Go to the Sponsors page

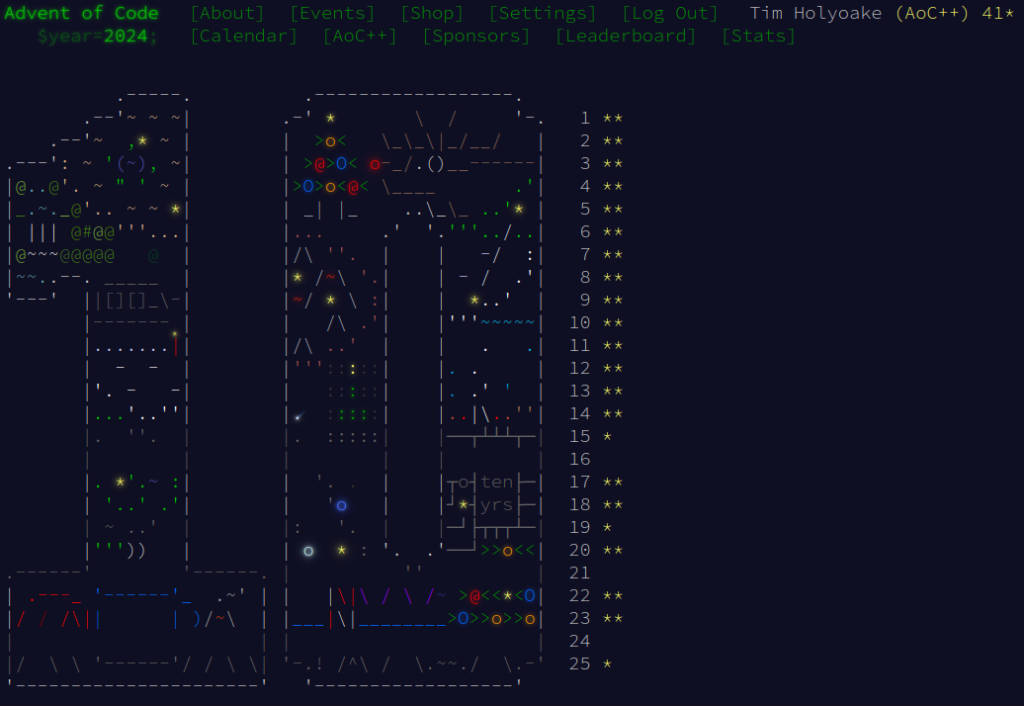(x=476, y=36)
